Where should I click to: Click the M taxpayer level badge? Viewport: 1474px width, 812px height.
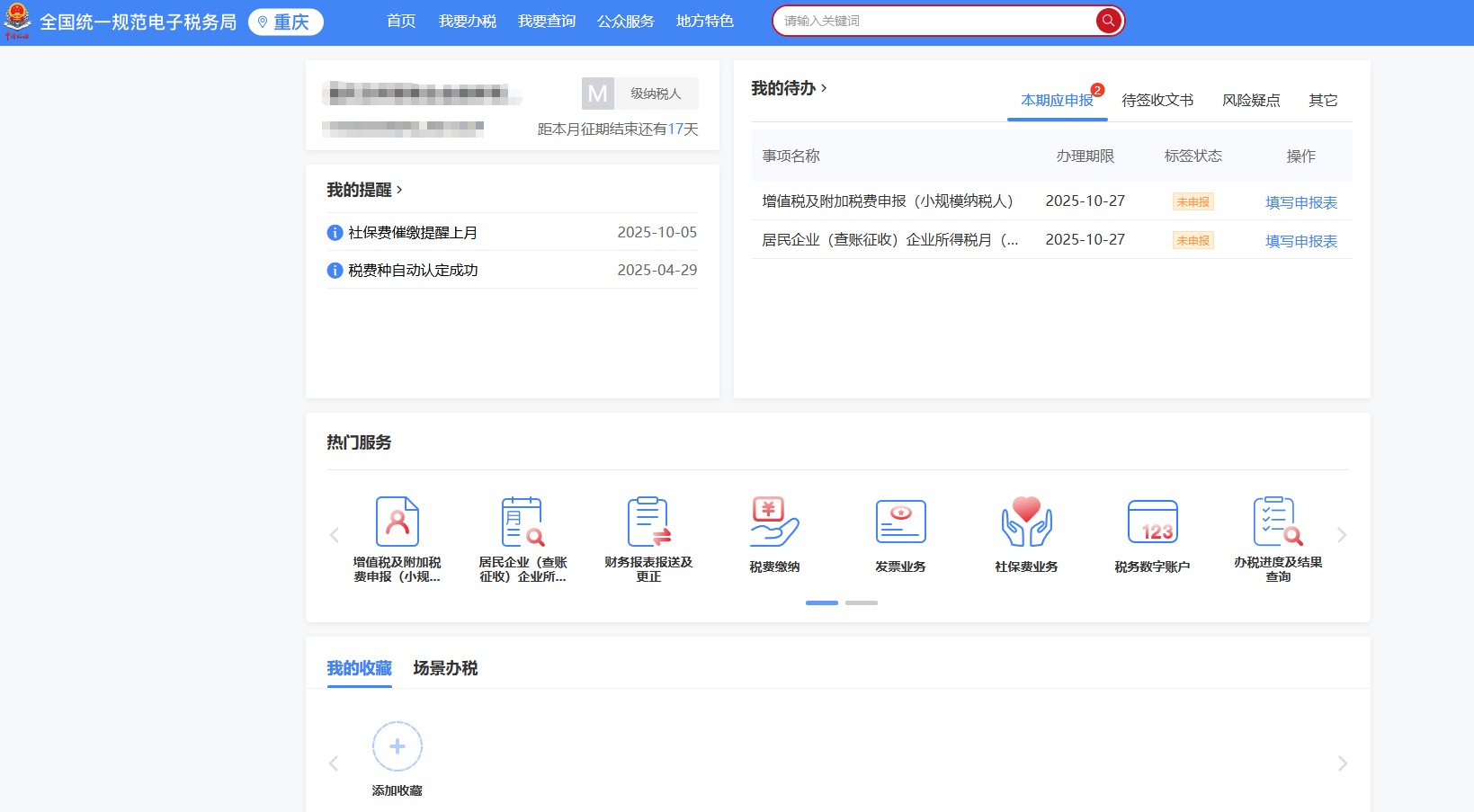[x=598, y=94]
